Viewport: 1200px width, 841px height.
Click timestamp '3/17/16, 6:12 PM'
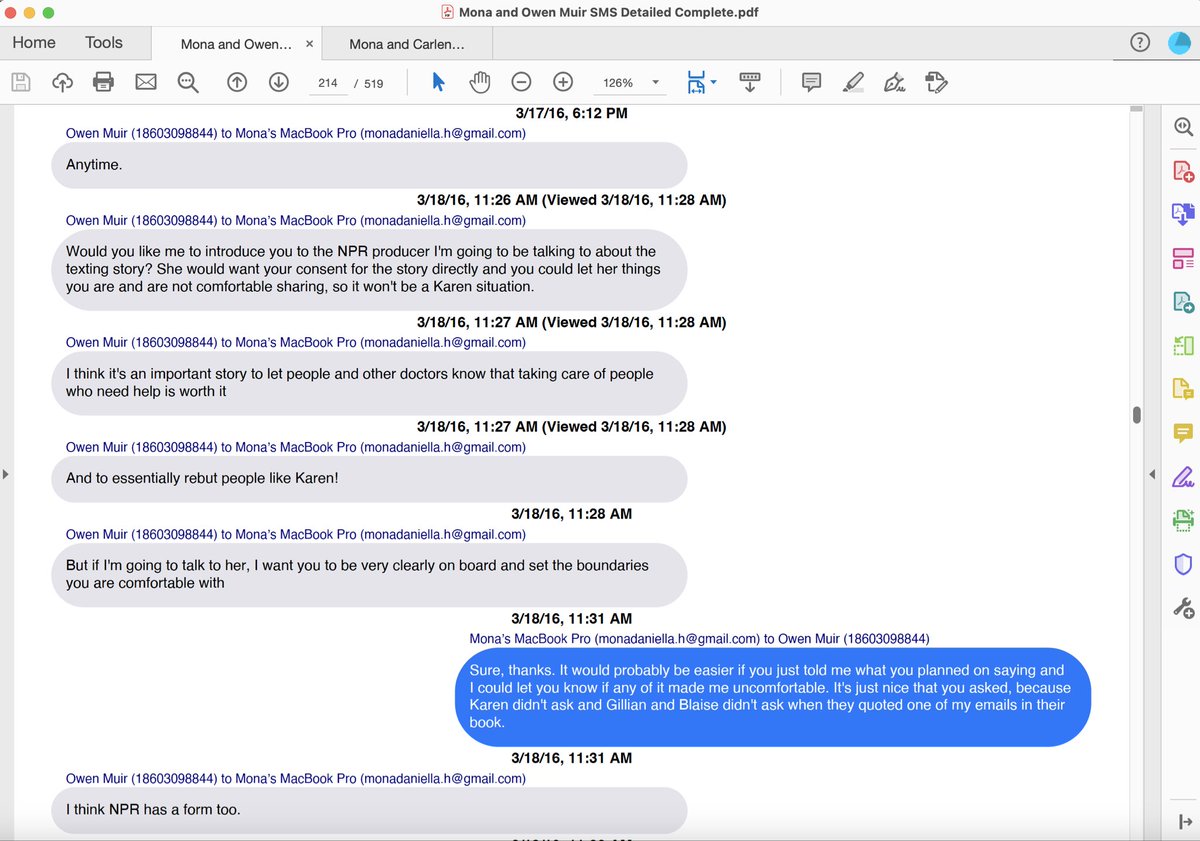click(x=571, y=113)
